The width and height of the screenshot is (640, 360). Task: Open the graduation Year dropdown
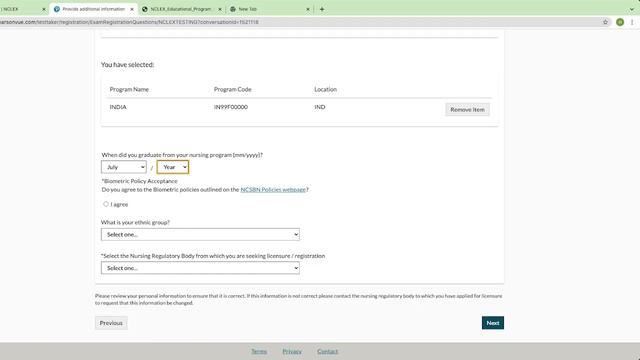click(x=173, y=167)
